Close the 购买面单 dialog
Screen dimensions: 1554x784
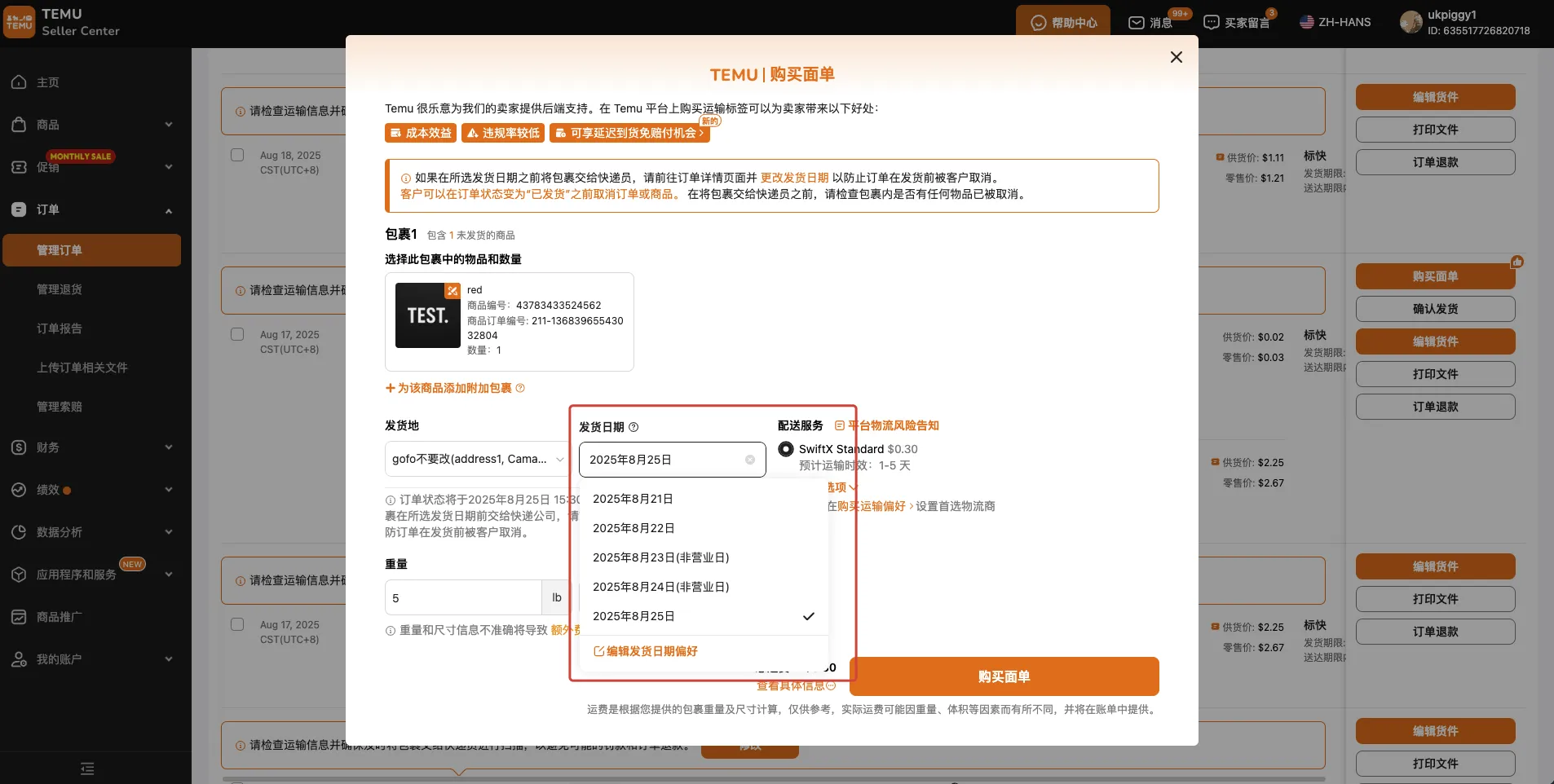(1176, 57)
